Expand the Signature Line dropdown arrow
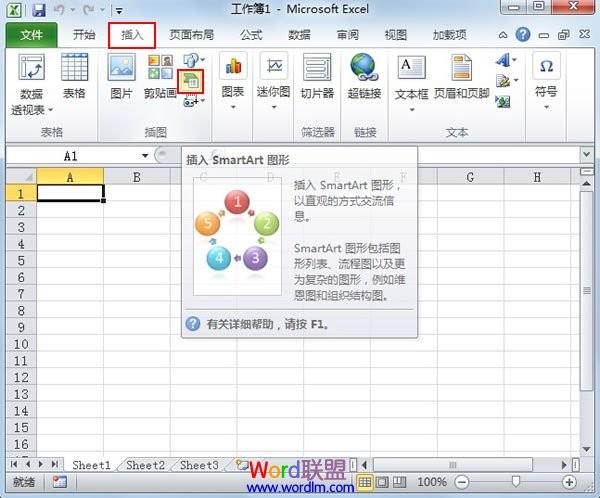 516,80
